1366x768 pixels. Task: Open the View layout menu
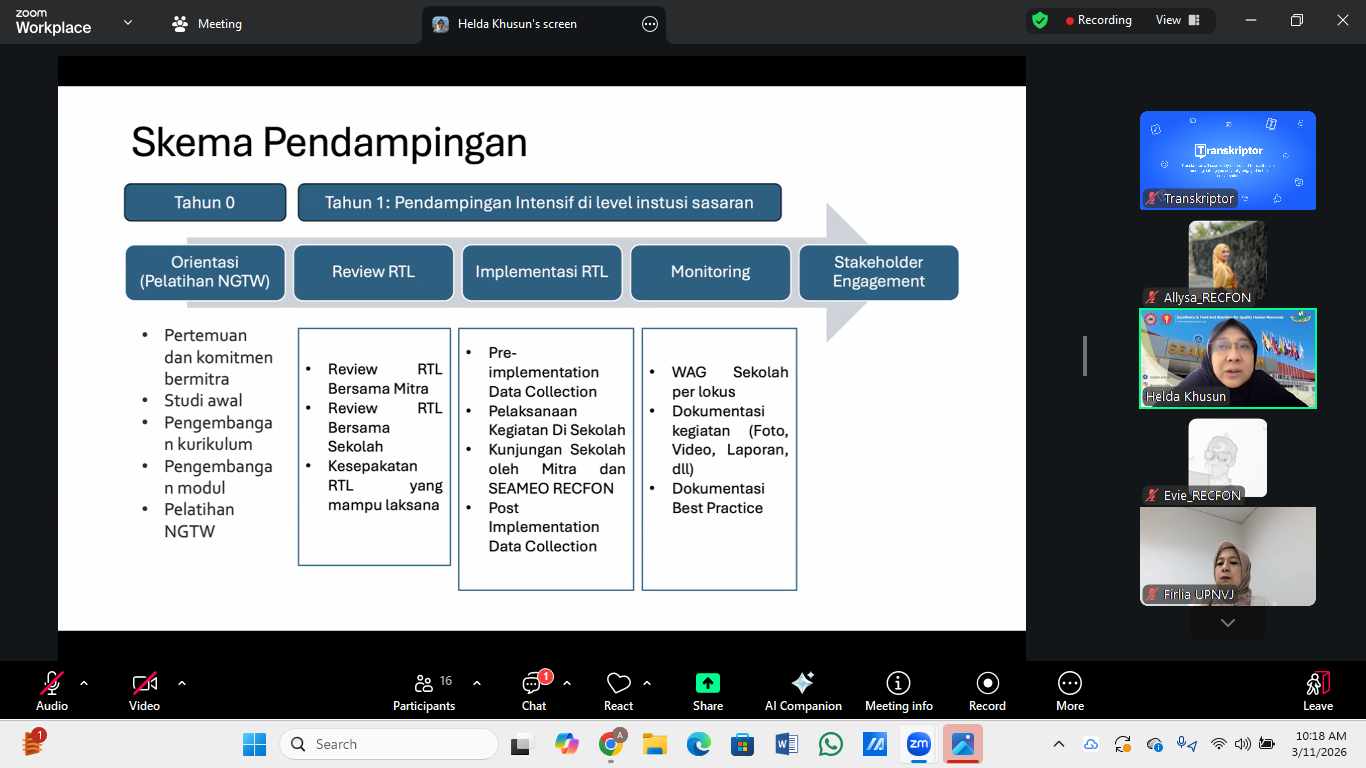click(1177, 21)
